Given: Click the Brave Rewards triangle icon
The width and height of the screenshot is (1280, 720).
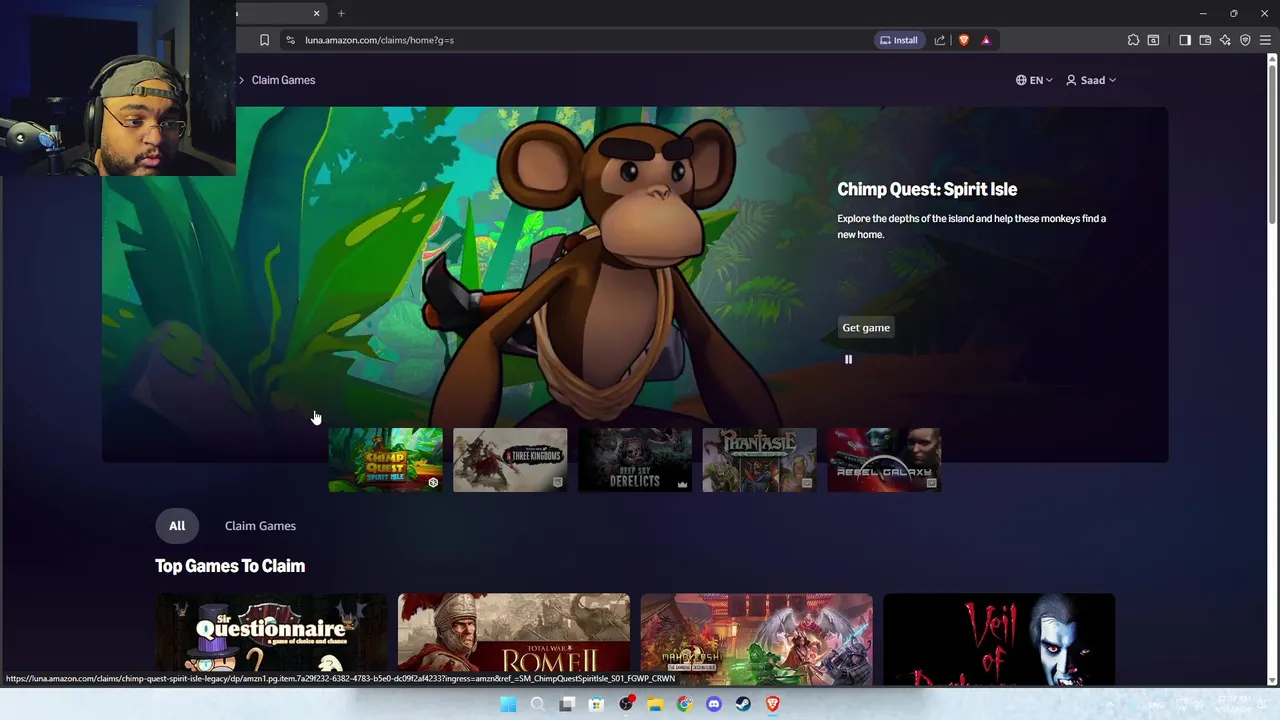Looking at the screenshot, I should [x=986, y=40].
